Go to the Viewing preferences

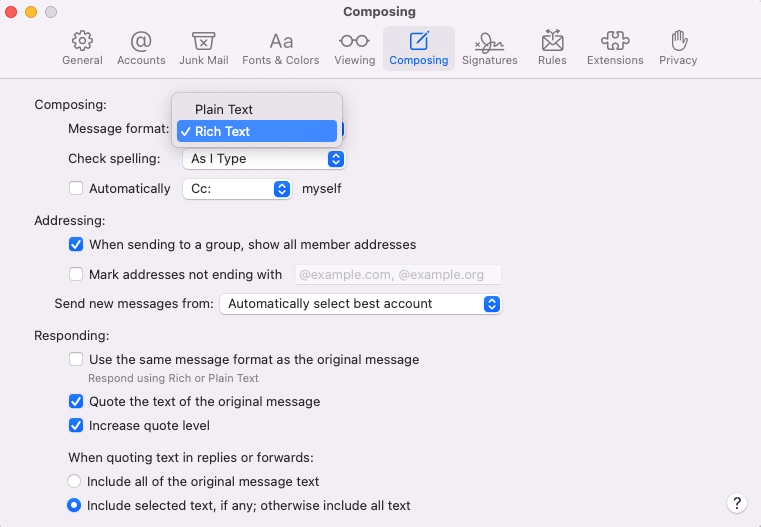(354, 48)
